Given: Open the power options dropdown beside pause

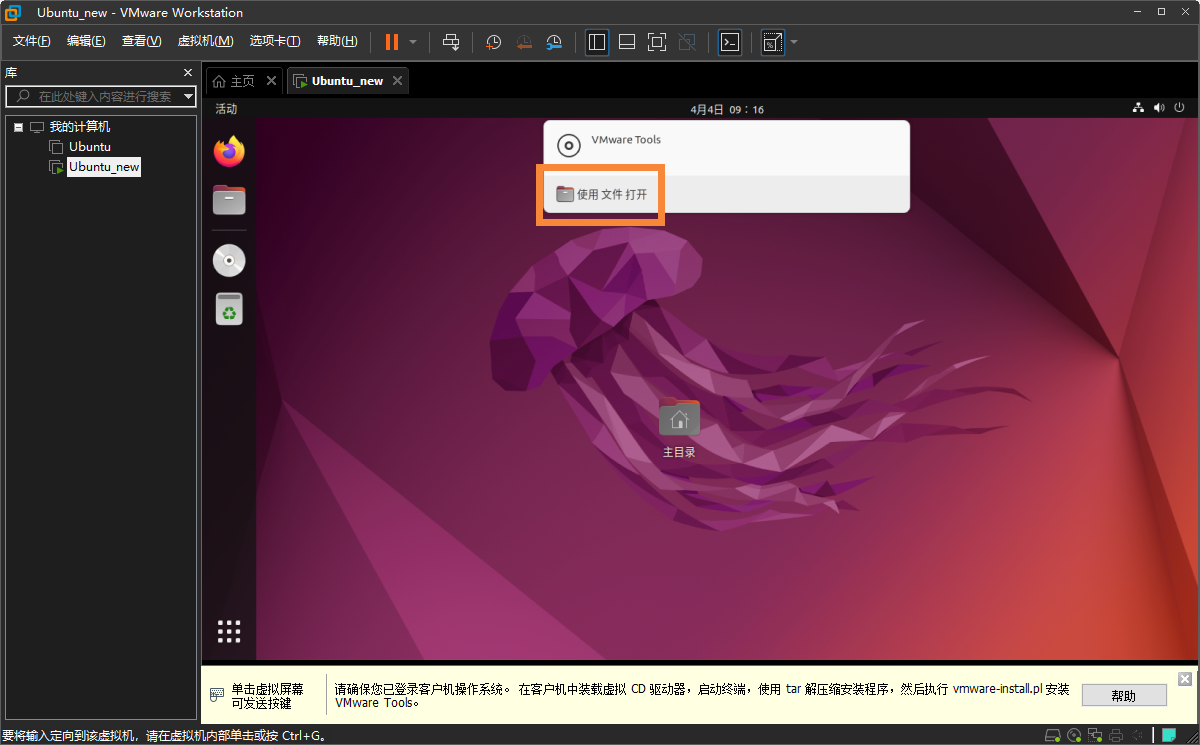Looking at the screenshot, I should pos(413,42).
